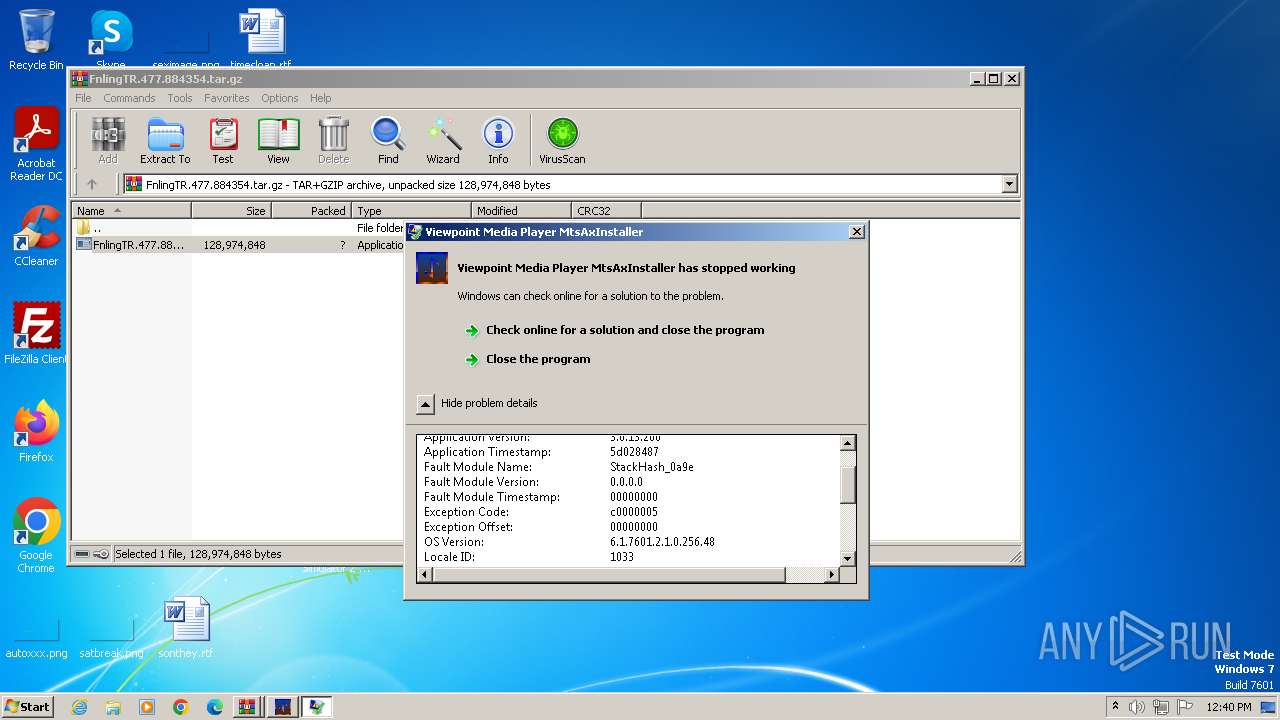
Task: Select the FnlingTR.477.88... file row
Action: 240,245
